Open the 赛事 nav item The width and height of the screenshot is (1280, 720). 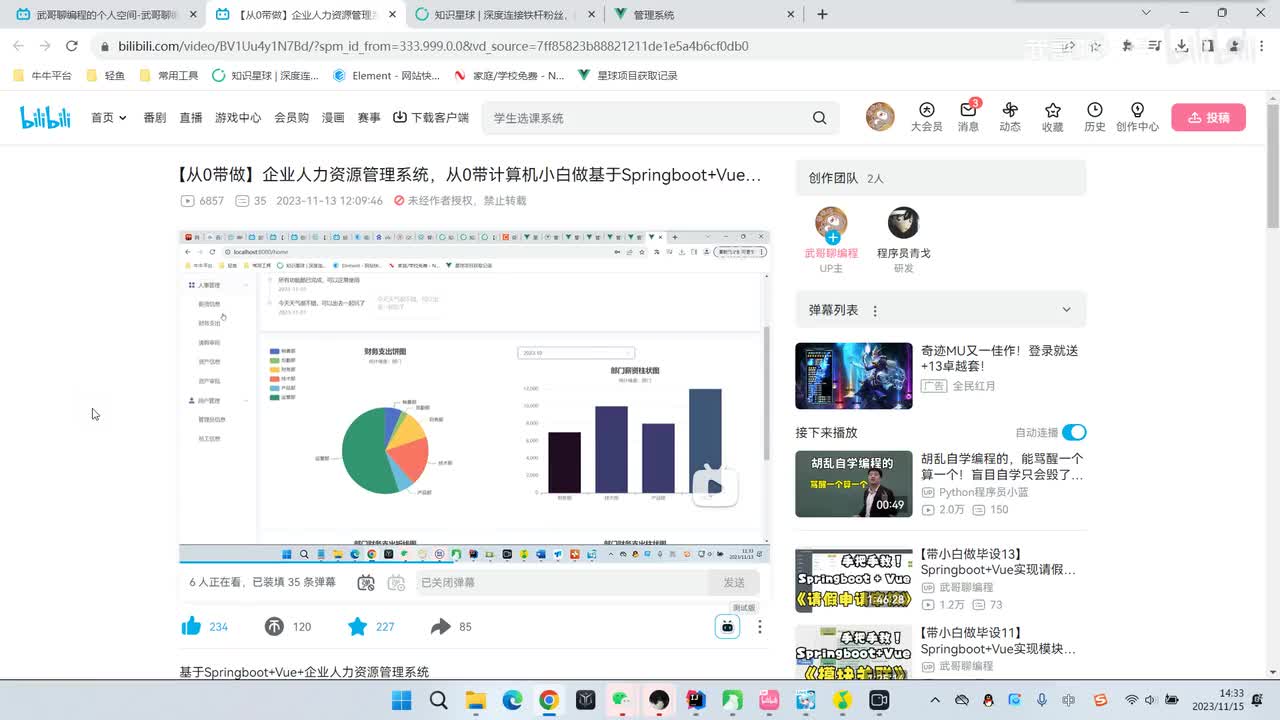[x=369, y=118]
